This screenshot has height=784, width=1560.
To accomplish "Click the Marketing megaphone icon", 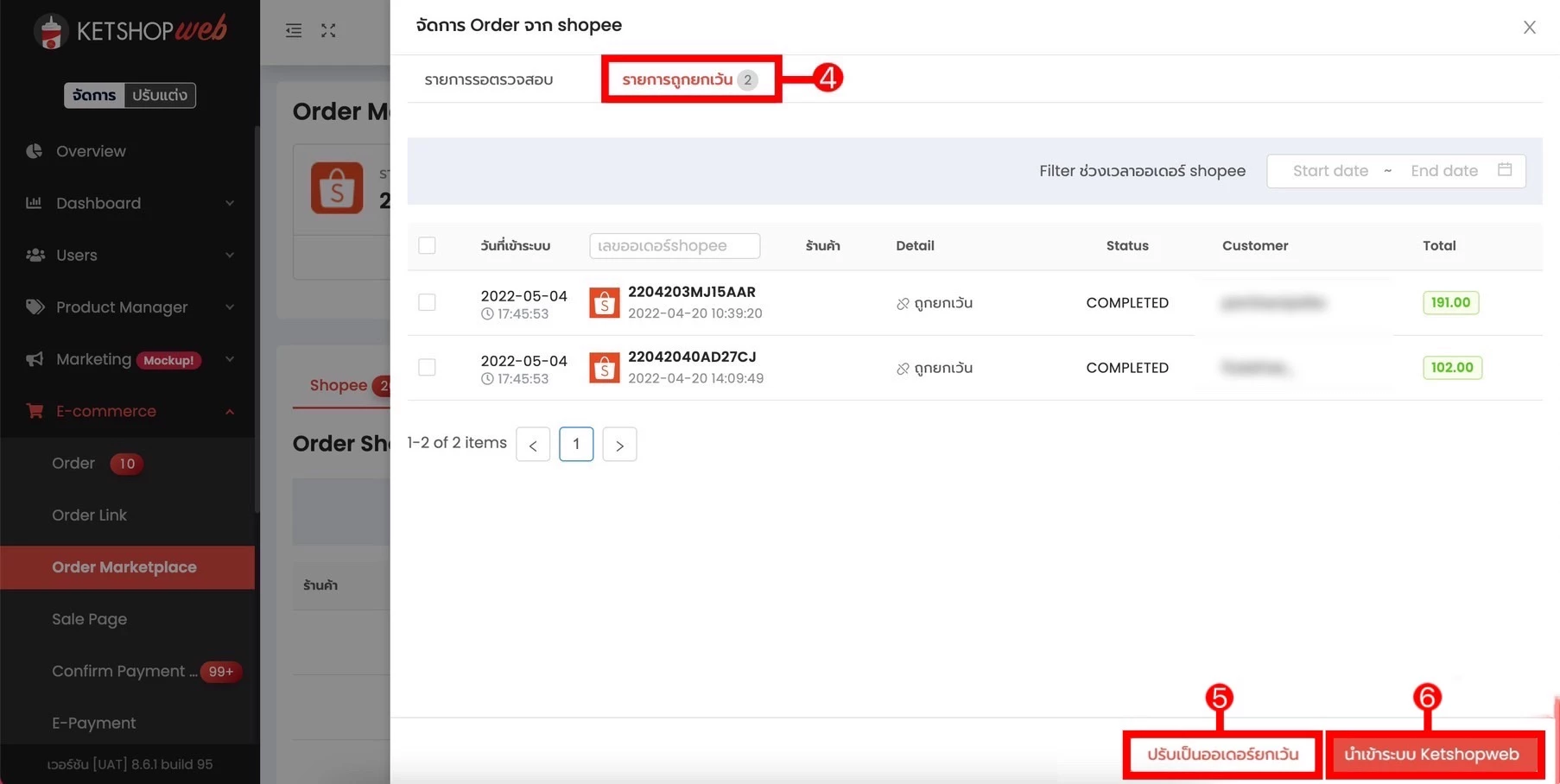I will click(x=35, y=359).
